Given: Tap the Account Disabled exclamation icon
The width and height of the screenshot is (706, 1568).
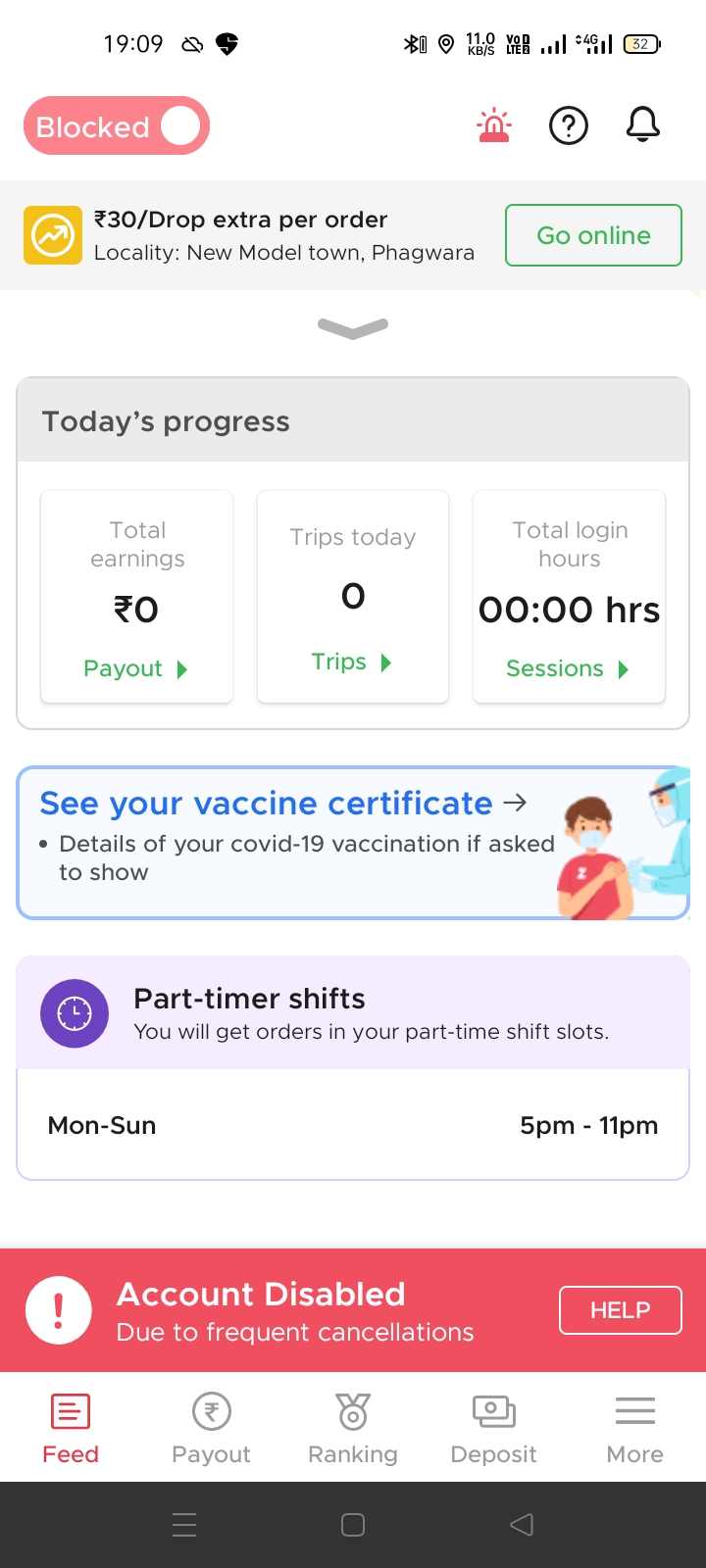Looking at the screenshot, I should [59, 1309].
